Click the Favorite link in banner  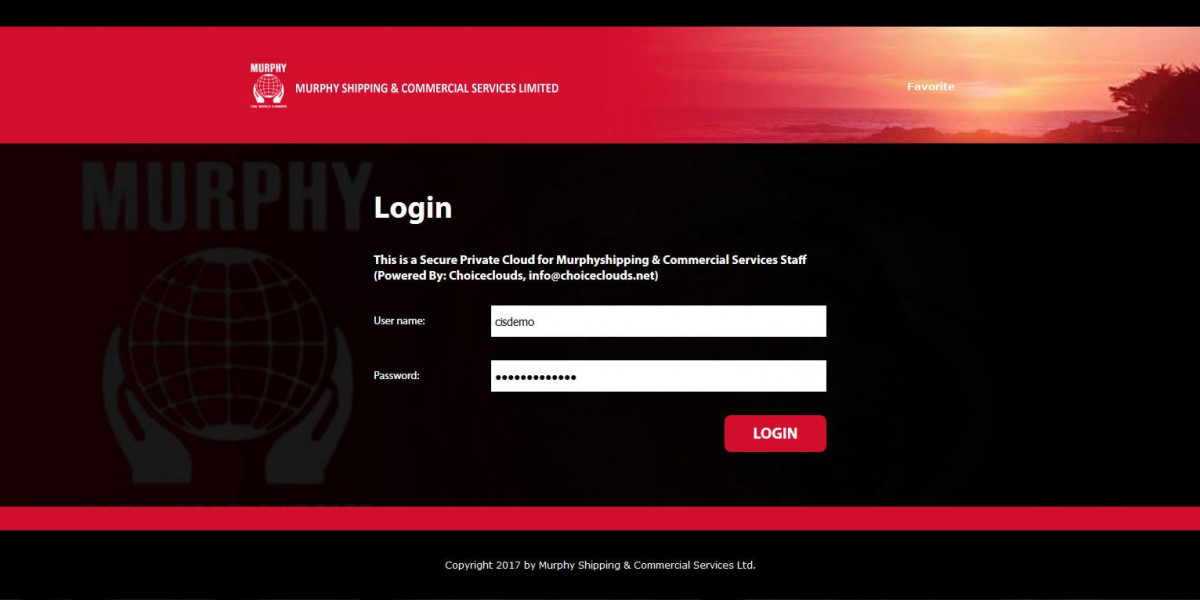[931, 87]
